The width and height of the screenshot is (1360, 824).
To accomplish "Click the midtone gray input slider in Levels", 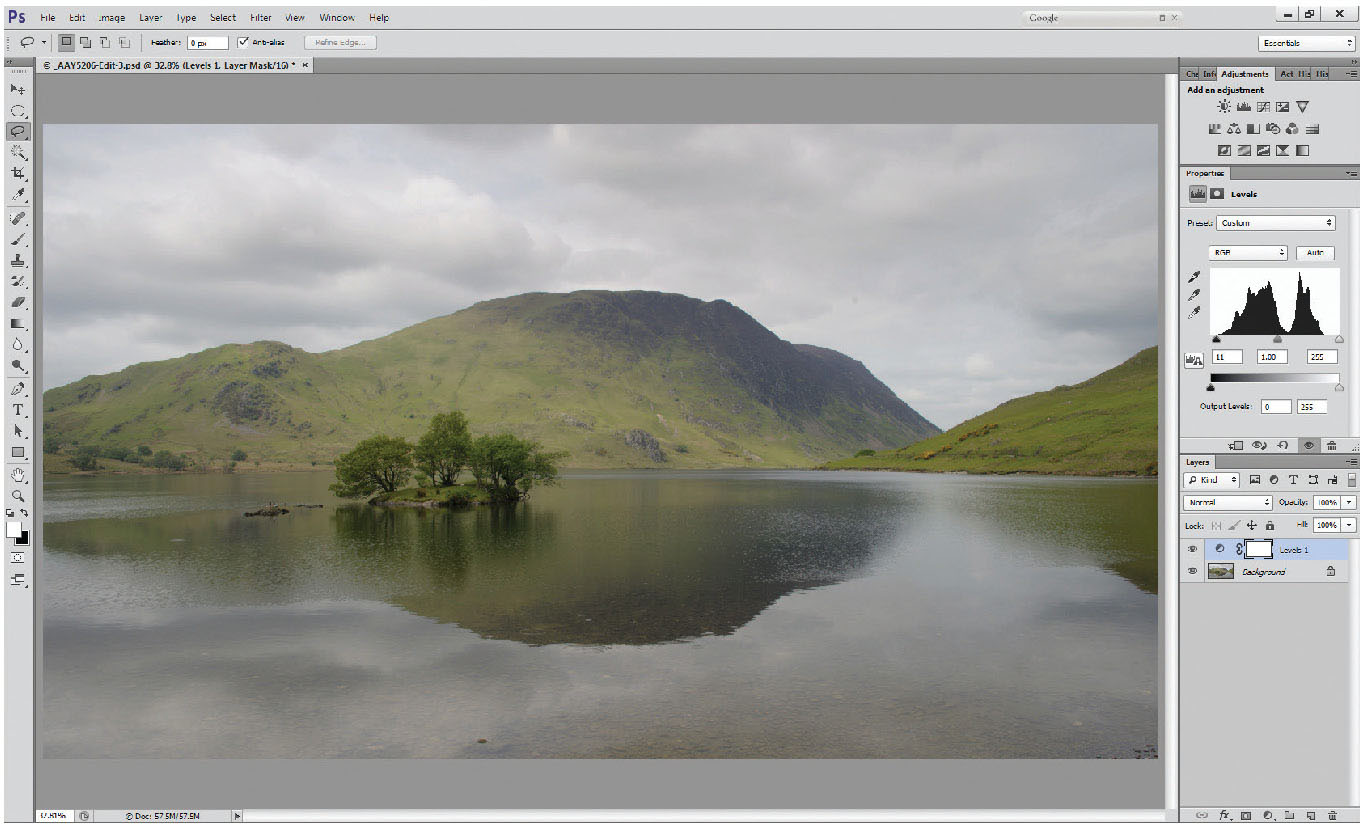I will pyautogui.click(x=1277, y=340).
